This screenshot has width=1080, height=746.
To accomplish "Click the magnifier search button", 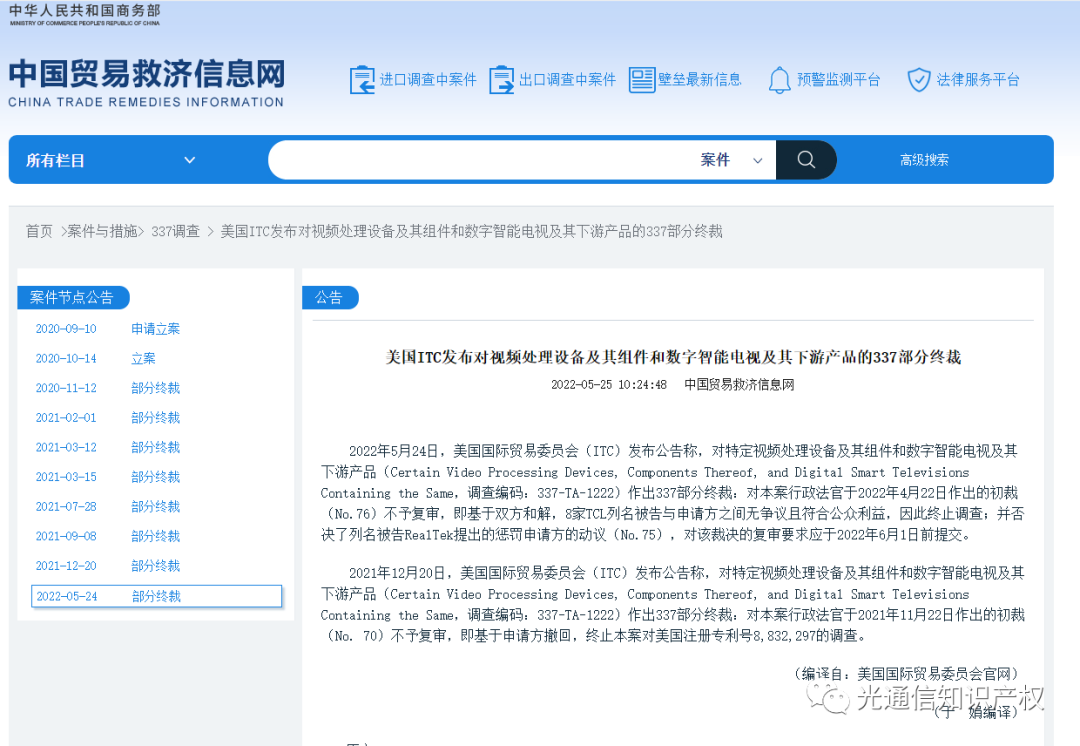I will pyautogui.click(x=806, y=160).
